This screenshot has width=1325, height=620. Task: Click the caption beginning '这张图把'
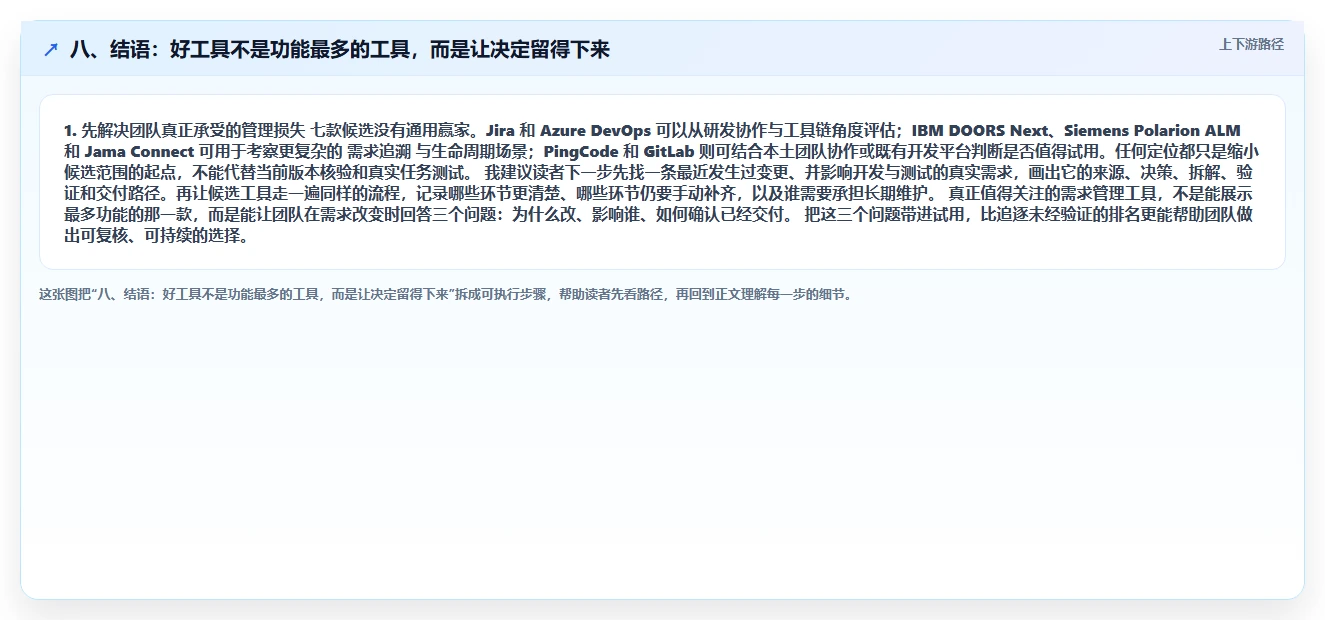pyautogui.click(x=446, y=295)
